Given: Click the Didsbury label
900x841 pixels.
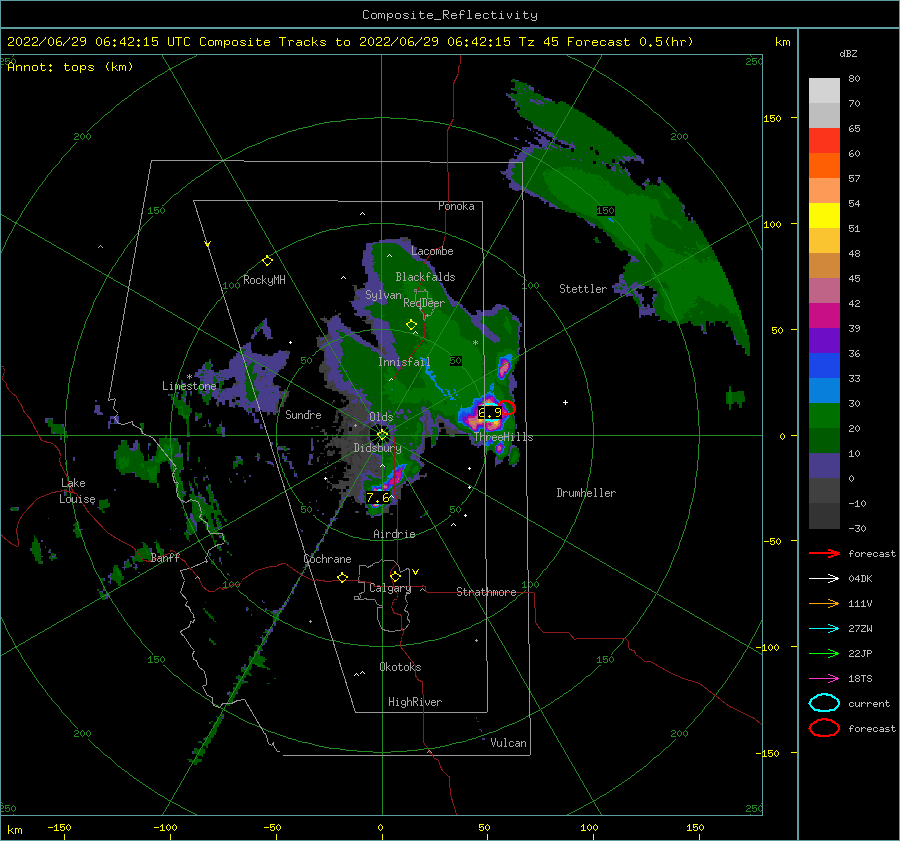Looking at the screenshot, I should pos(377,448).
